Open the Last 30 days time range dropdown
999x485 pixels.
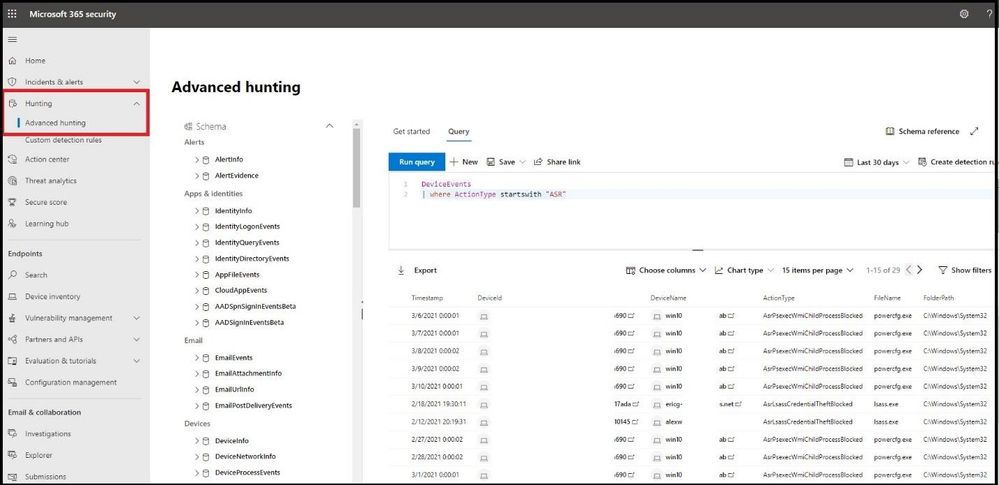click(877, 163)
